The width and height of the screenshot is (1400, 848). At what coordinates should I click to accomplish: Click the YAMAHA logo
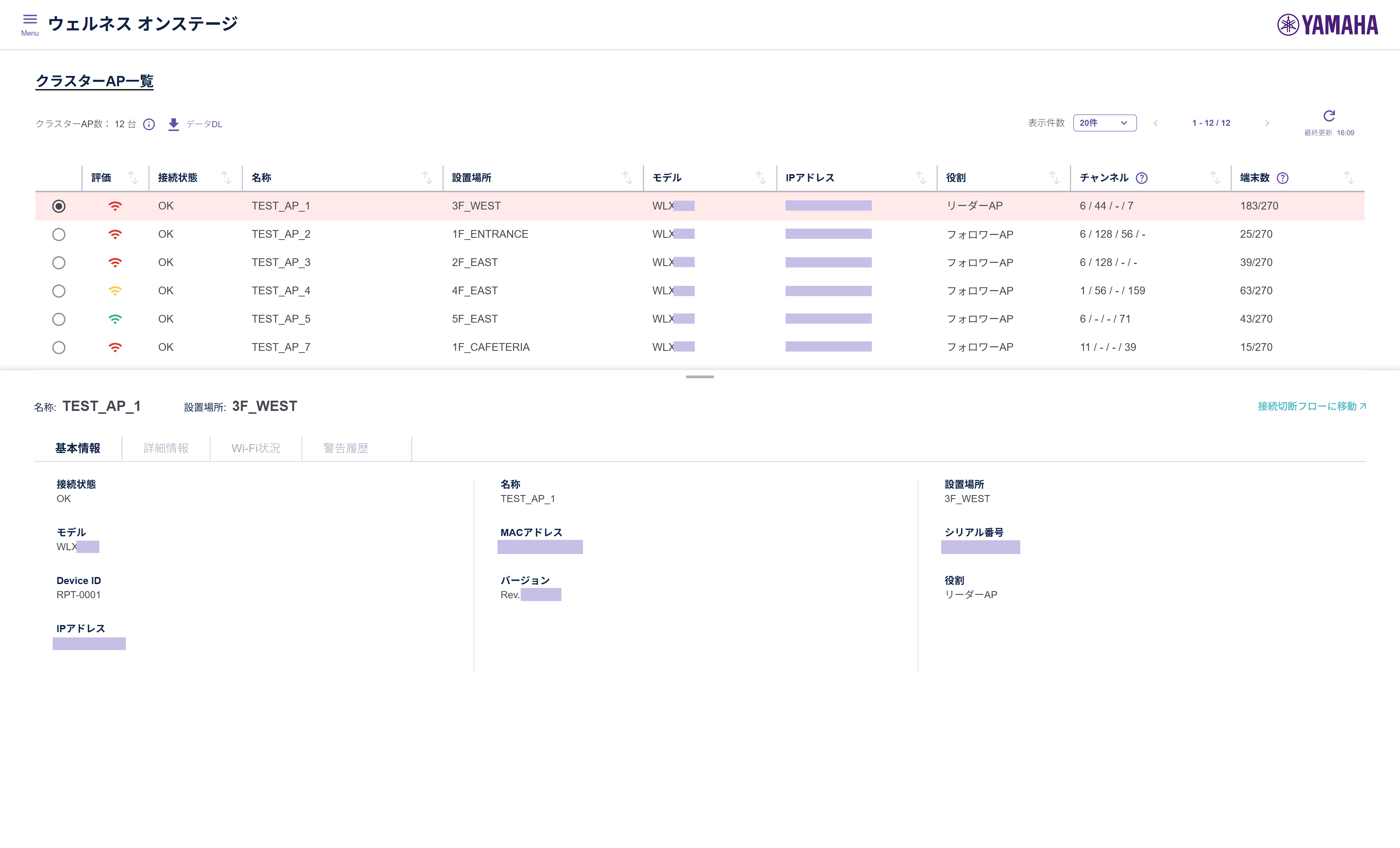tap(1327, 25)
